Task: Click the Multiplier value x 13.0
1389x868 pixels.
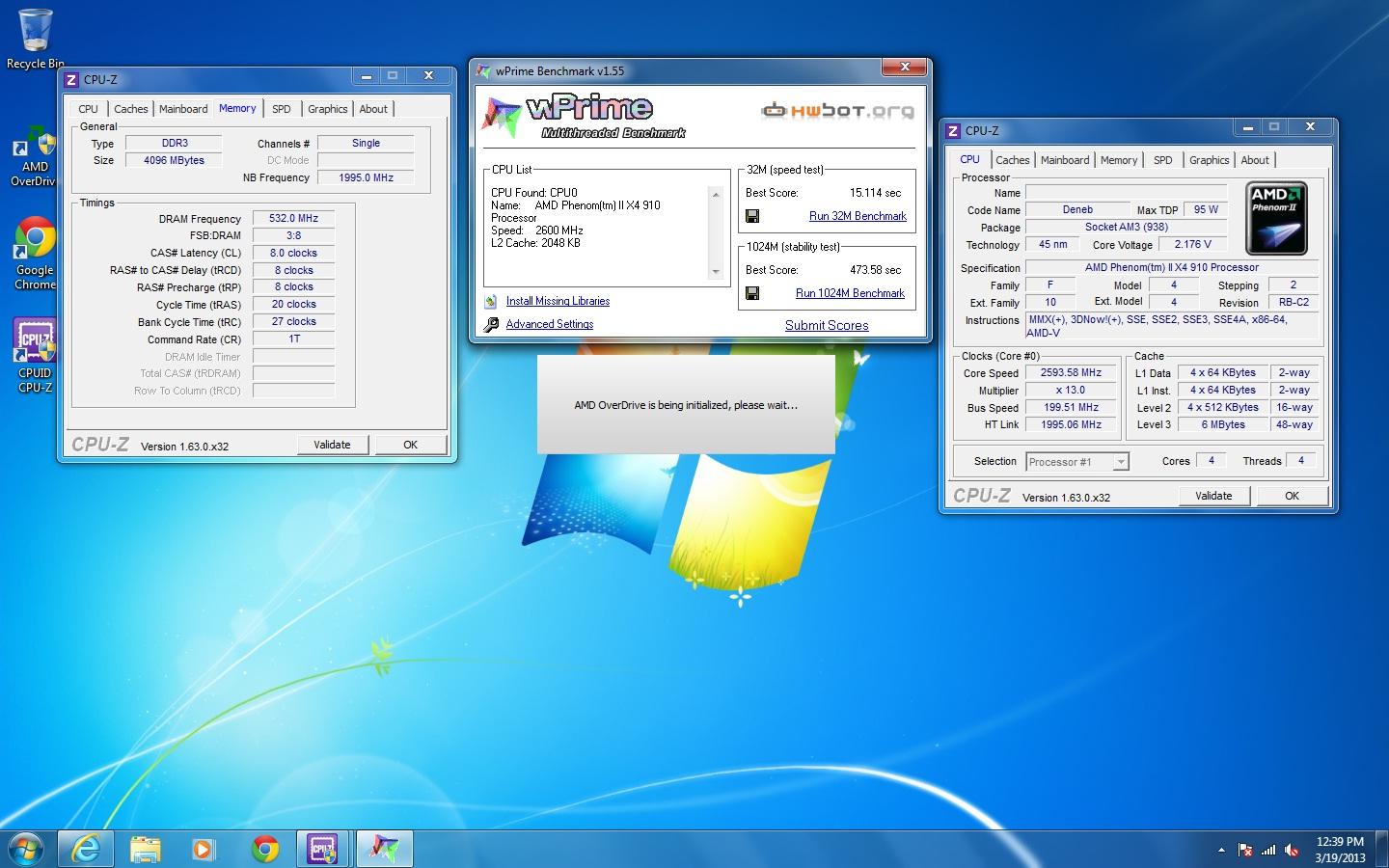Action: (x=1071, y=390)
